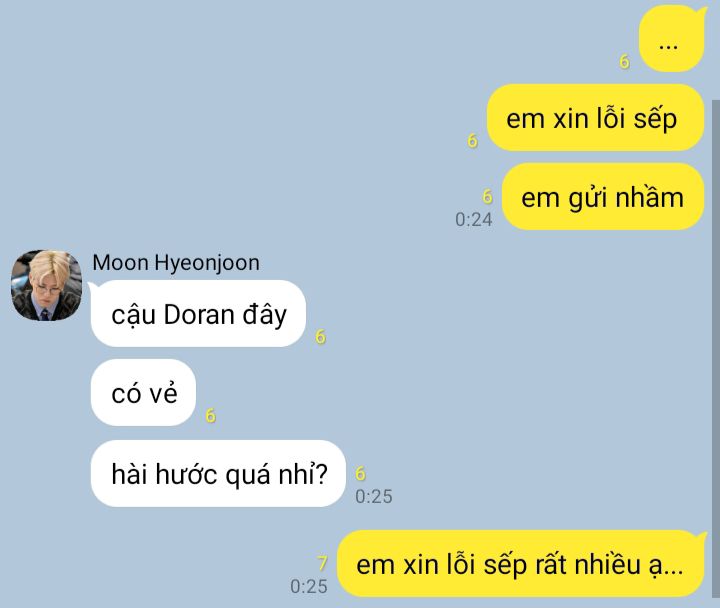Click the 0:24 timestamp
The height and width of the screenshot is (608, 720).
tap(473, 220)
